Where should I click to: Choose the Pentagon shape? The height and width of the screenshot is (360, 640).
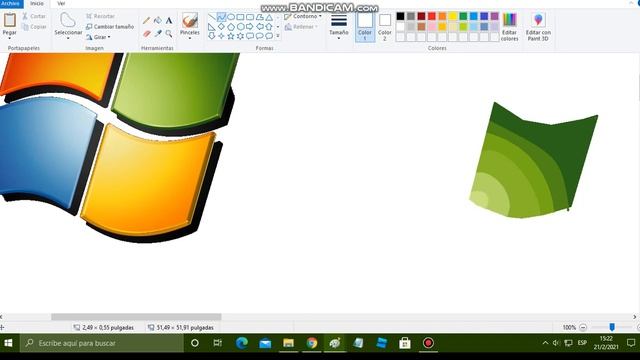231,27
